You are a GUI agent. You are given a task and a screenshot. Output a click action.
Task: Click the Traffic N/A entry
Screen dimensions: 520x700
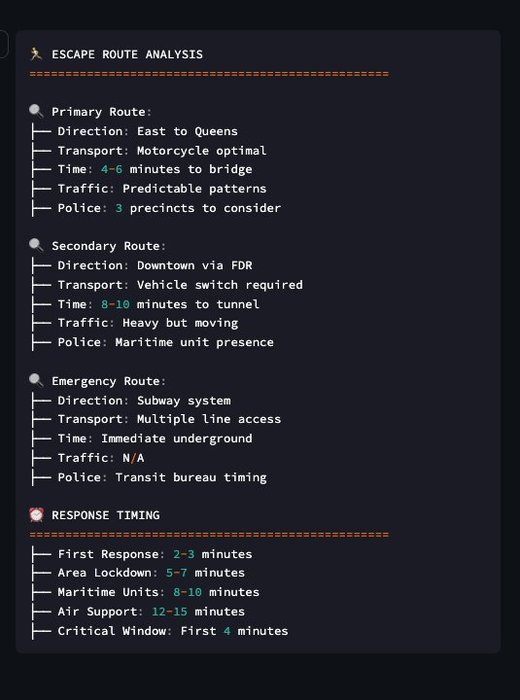(101, 458)
